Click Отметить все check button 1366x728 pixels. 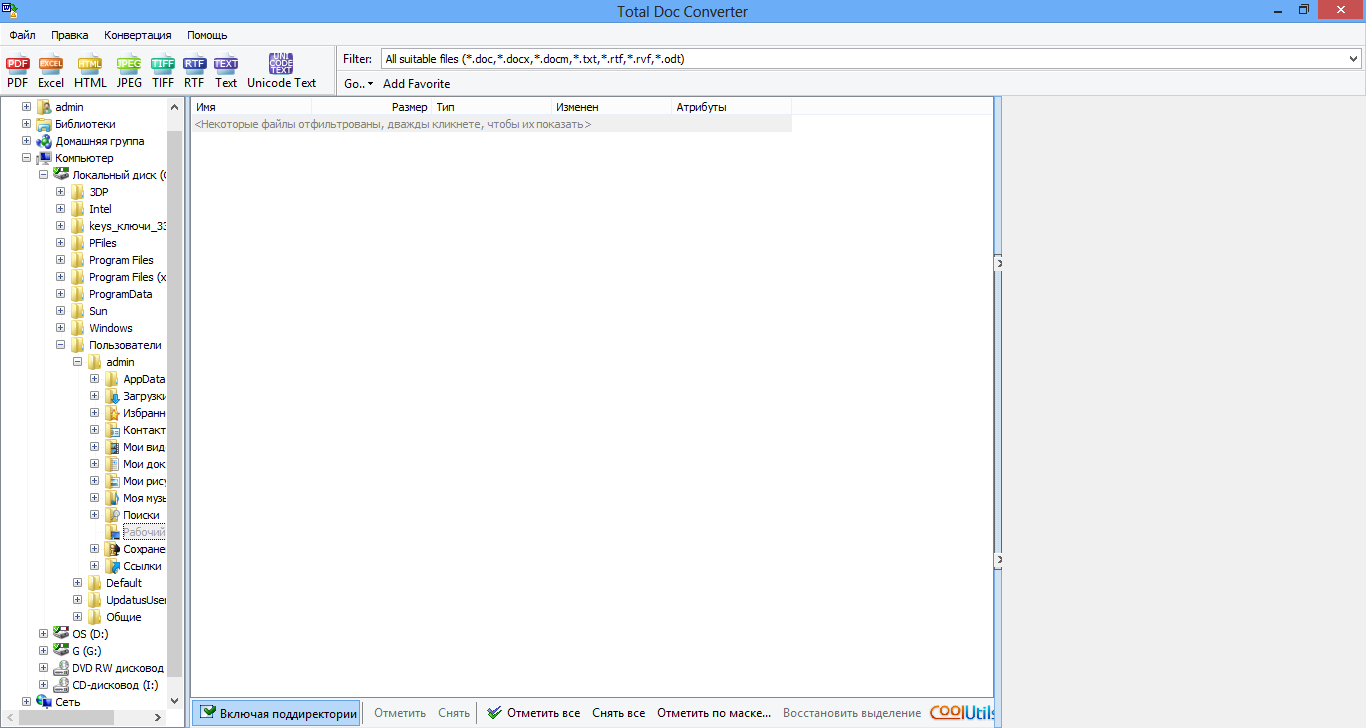pyautogui.click(x=533, y=713)
